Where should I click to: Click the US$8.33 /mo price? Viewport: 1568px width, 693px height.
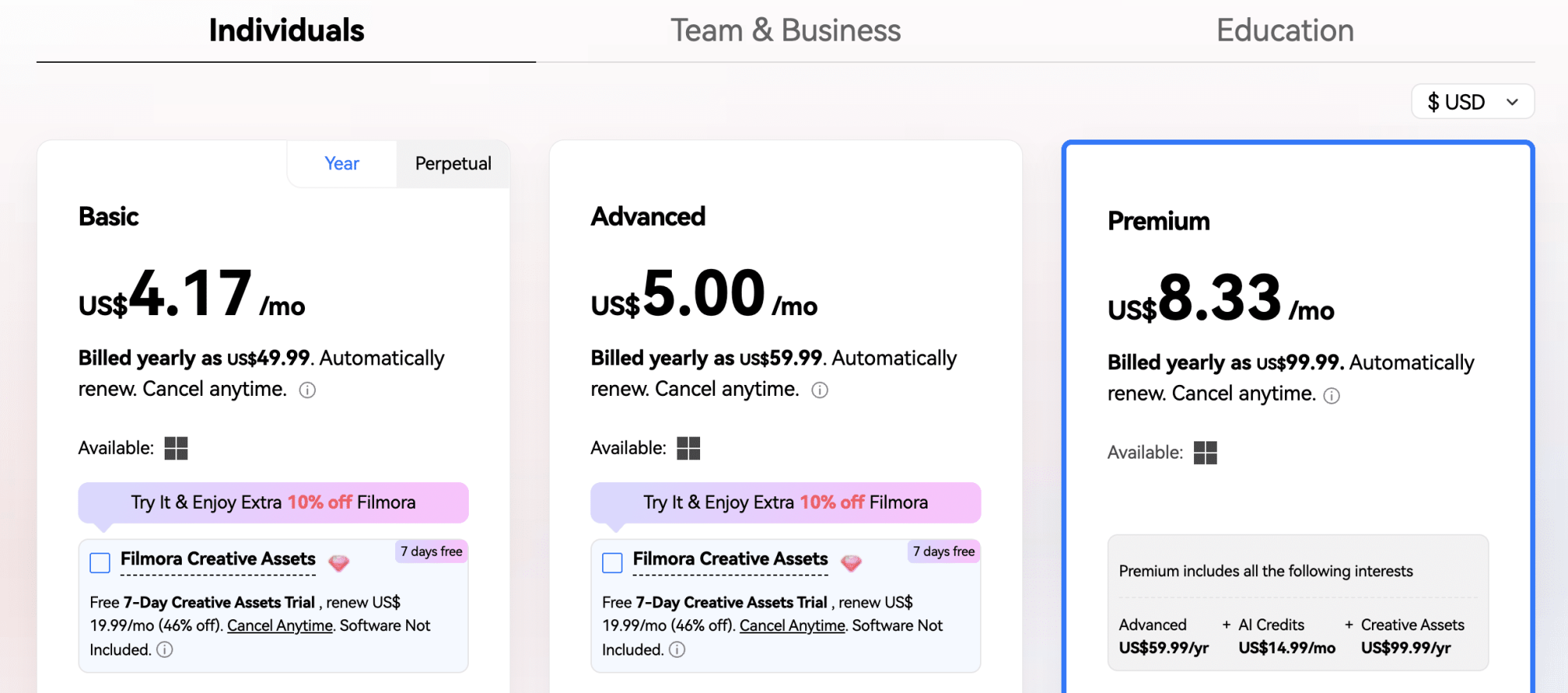click(x=1221, y=298)
